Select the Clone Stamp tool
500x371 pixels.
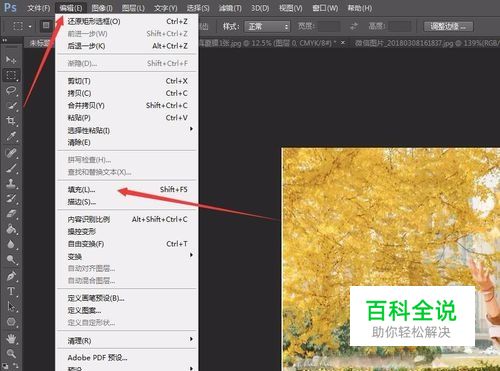tap(11, 183)
